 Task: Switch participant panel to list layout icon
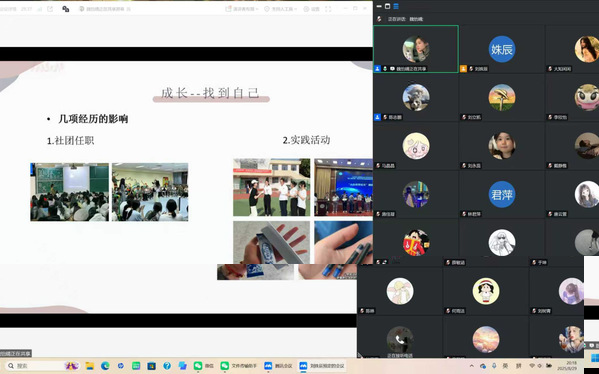(396, 6)
